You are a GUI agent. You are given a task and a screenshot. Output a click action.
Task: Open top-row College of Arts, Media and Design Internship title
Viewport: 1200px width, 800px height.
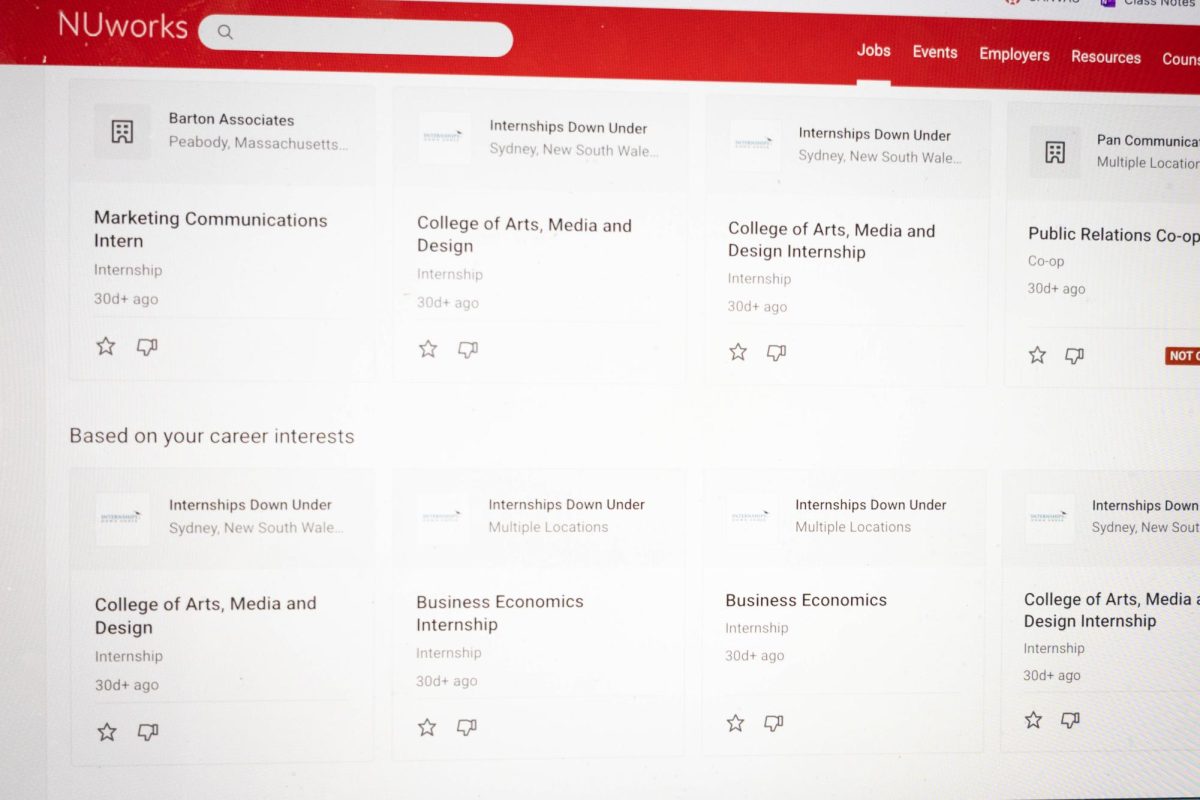point(832,241)
